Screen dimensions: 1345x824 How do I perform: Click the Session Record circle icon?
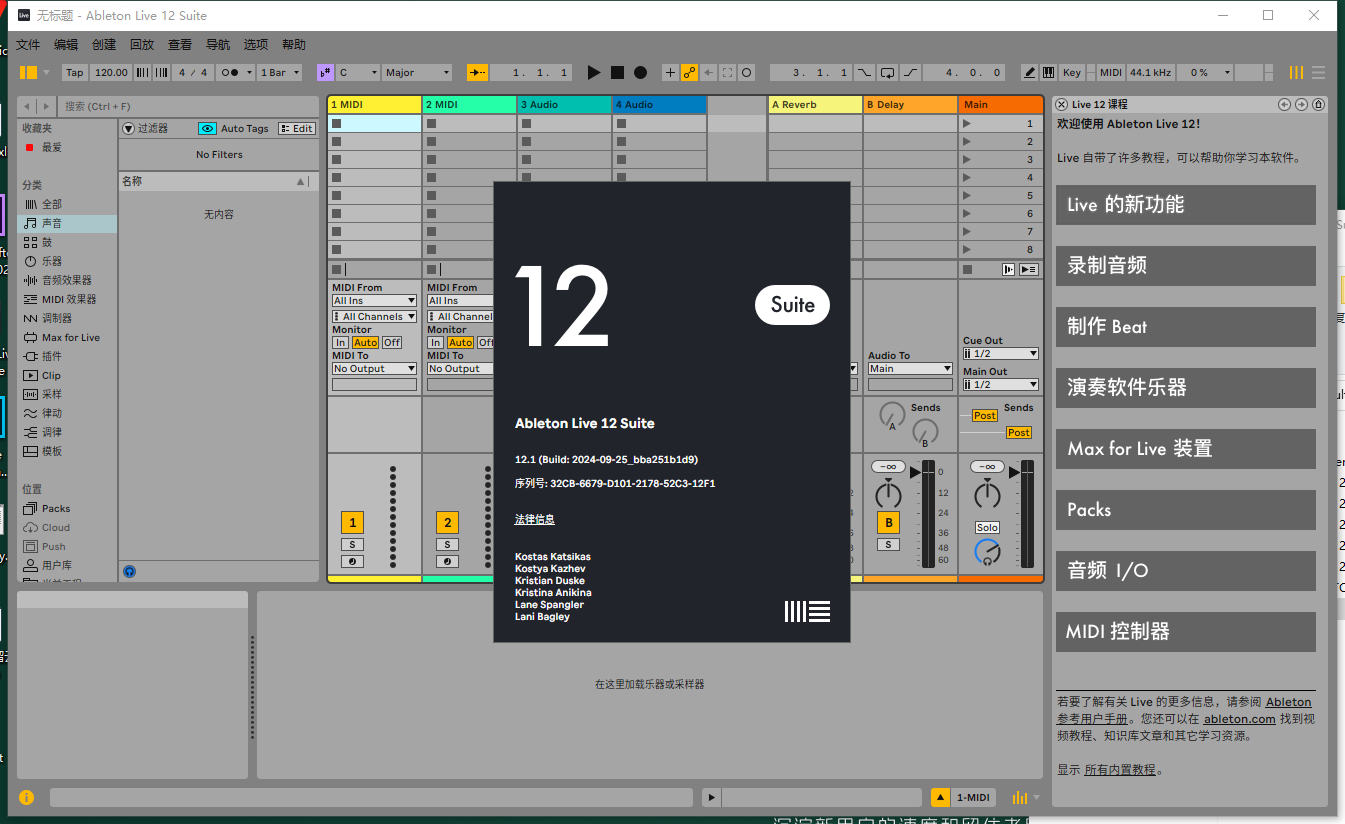[746, 72]
